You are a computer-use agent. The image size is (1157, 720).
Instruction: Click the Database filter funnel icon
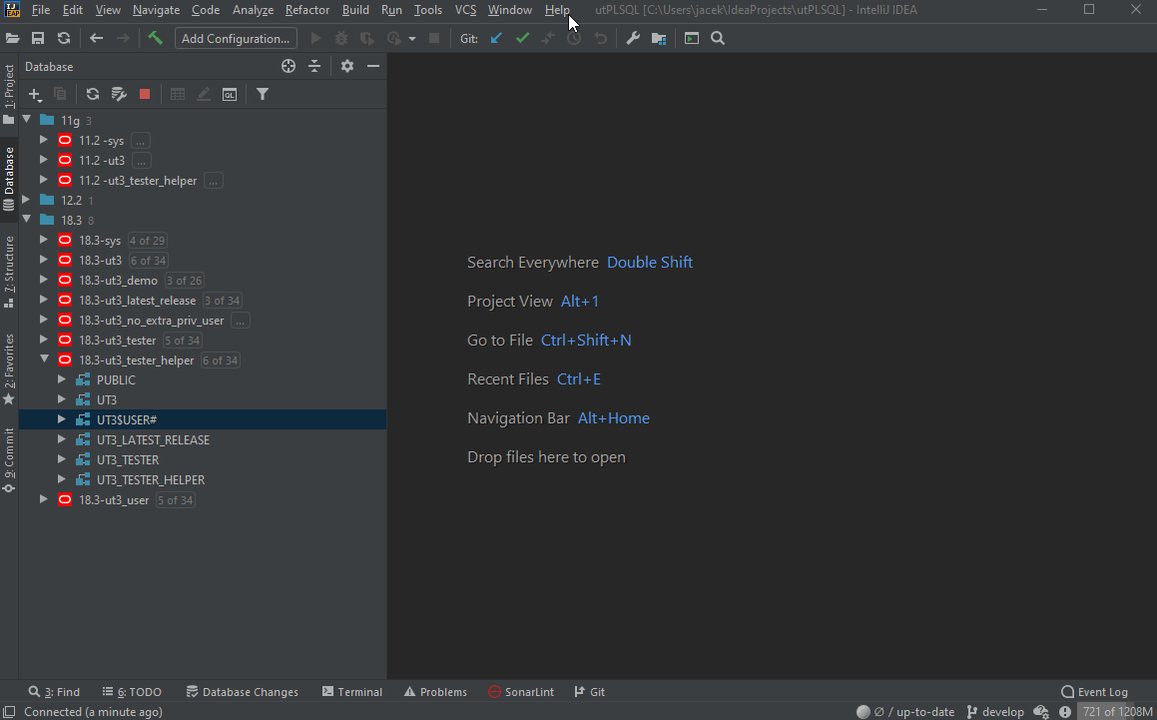[262, 94]
